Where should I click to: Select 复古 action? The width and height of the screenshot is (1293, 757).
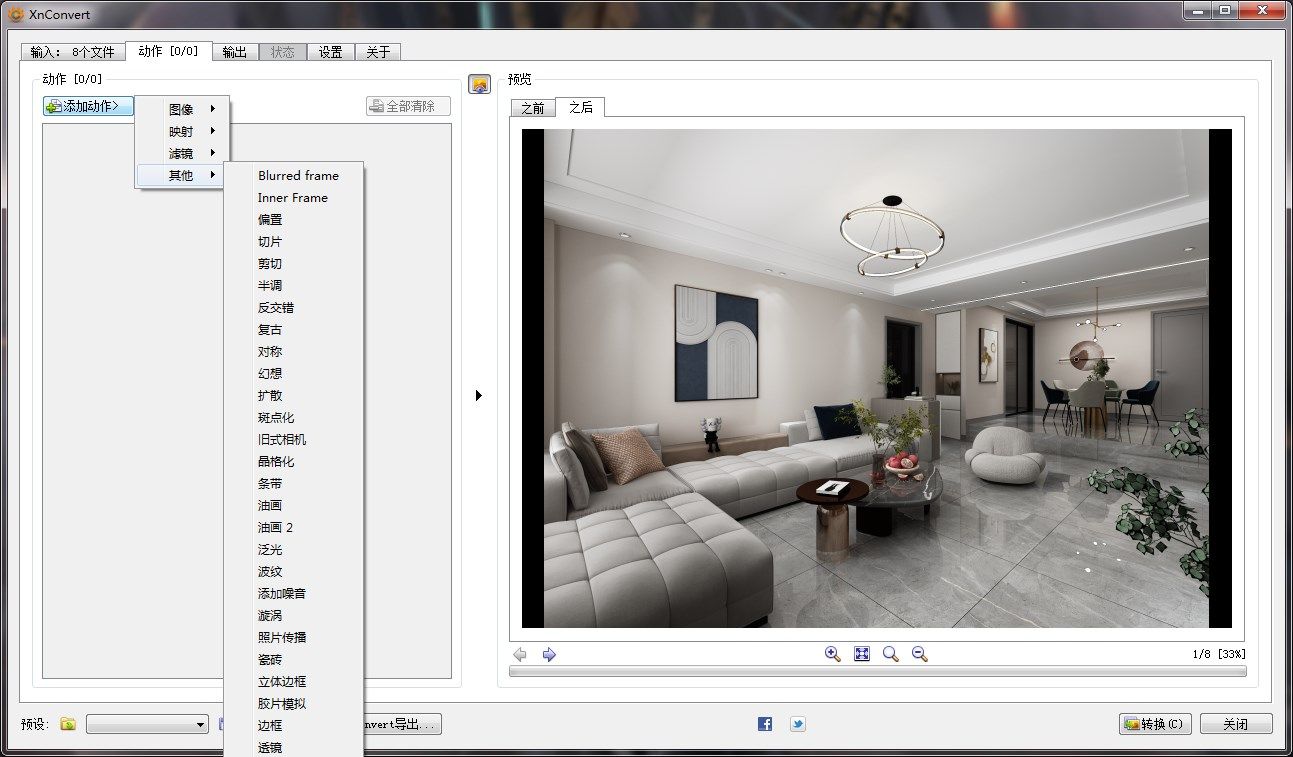click(x=270, y=329)
